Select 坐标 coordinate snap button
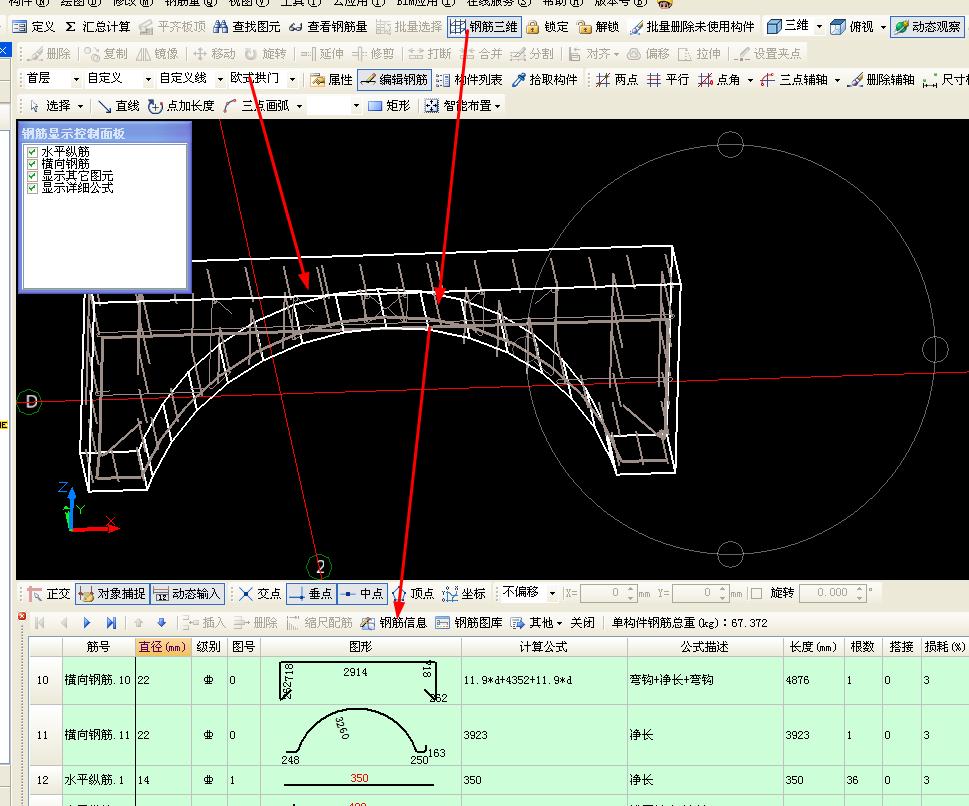This screenshot has width=969, height=806. (x=464, y=593)
